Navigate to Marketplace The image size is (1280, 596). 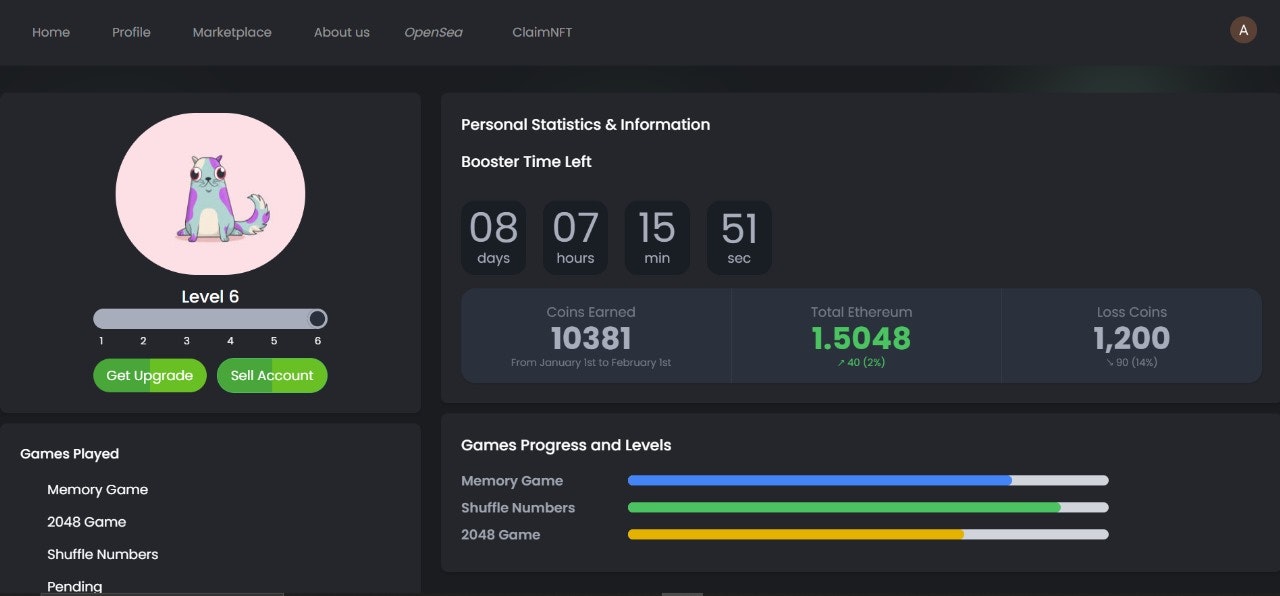(232, 32)
